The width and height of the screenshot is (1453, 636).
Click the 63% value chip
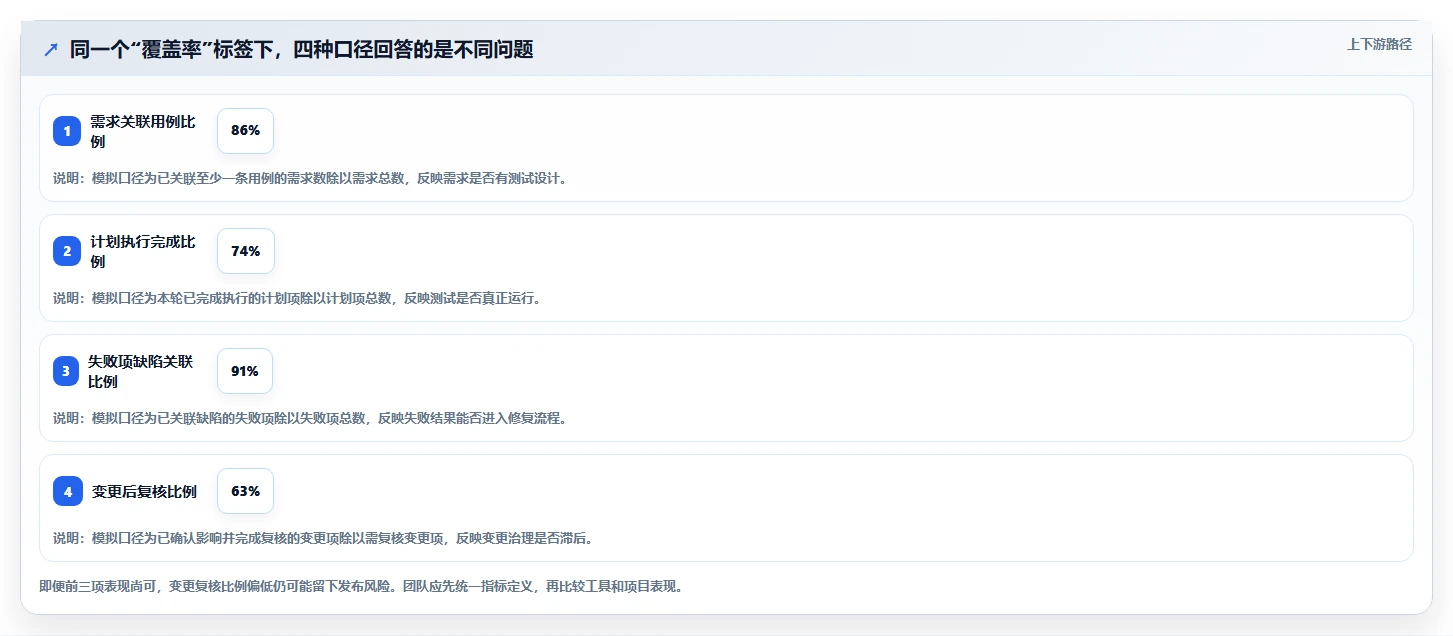[x=245, y=491]
